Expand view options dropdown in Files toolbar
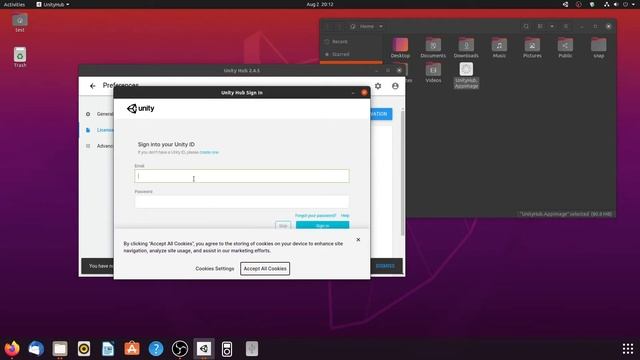640x360 pixels. pos(552,27)
